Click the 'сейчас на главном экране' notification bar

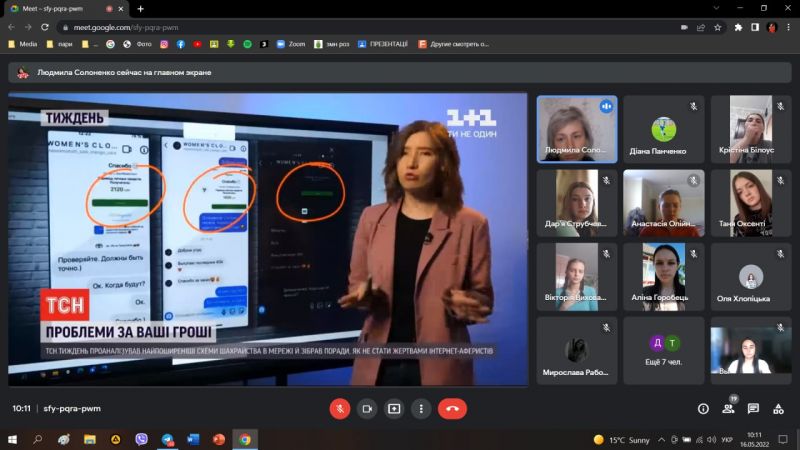coord(399,72)
